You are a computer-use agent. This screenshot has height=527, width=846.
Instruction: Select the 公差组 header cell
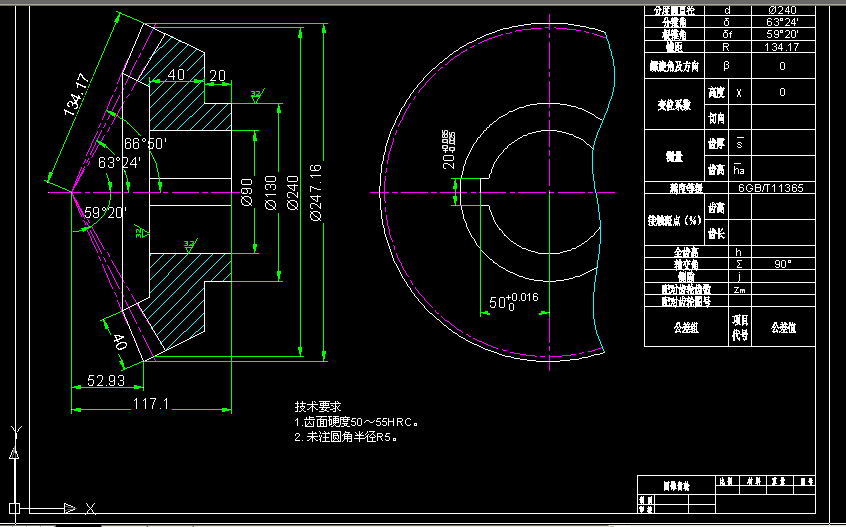click(x=686, y=327)
